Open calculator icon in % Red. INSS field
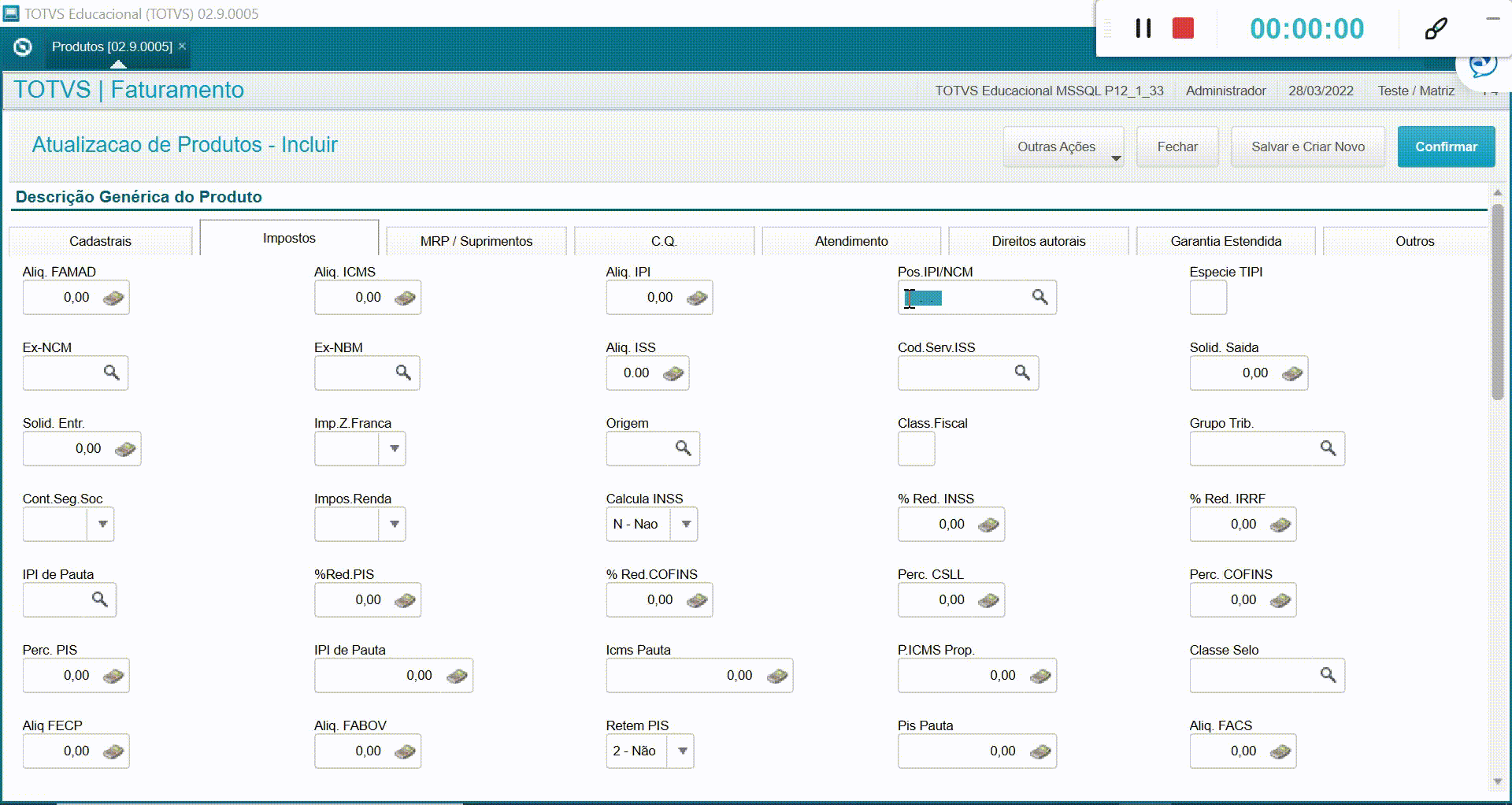Screen dimensions: 1512x805 click(988, 525)
